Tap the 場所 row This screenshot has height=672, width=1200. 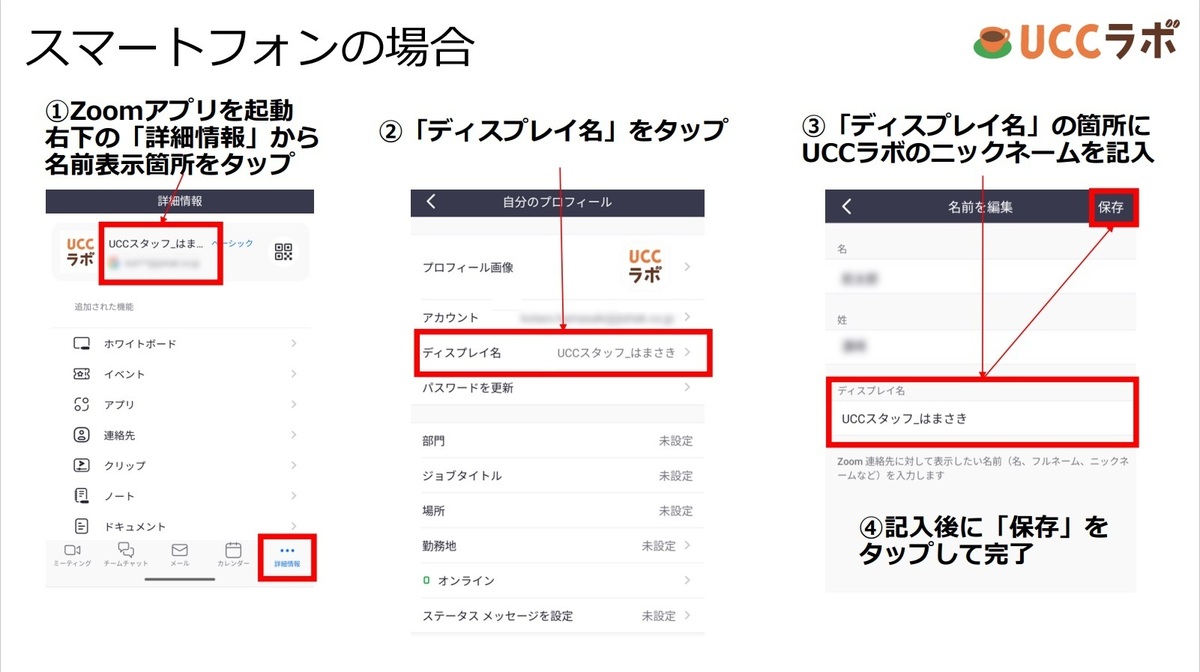point(557,511)
